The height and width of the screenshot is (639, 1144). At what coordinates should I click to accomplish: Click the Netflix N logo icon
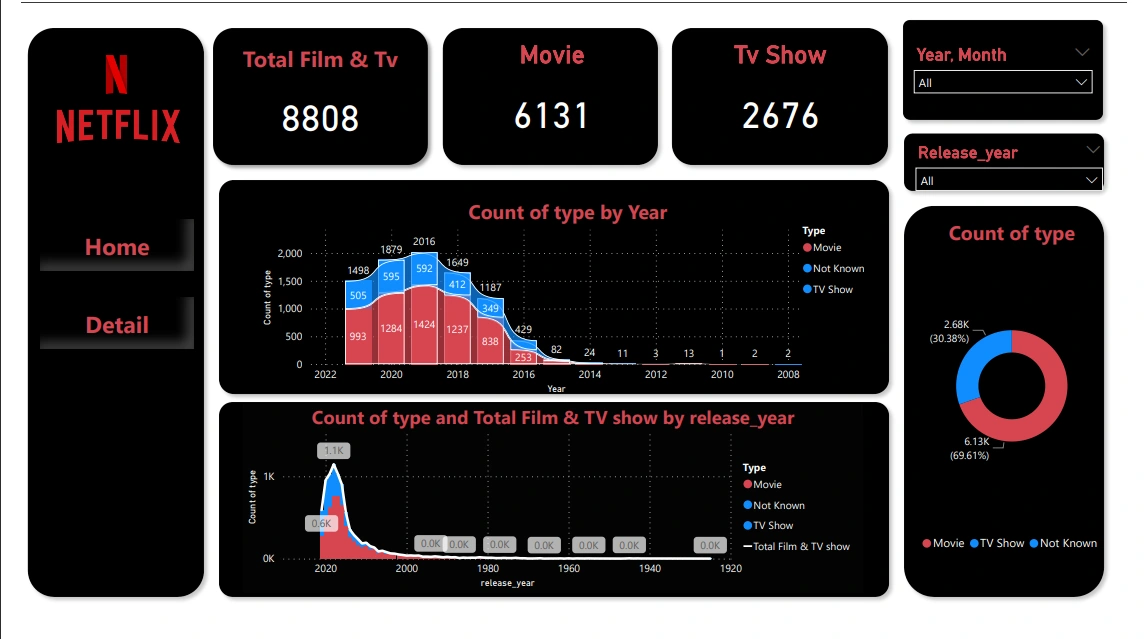click(x=116, y=74)
